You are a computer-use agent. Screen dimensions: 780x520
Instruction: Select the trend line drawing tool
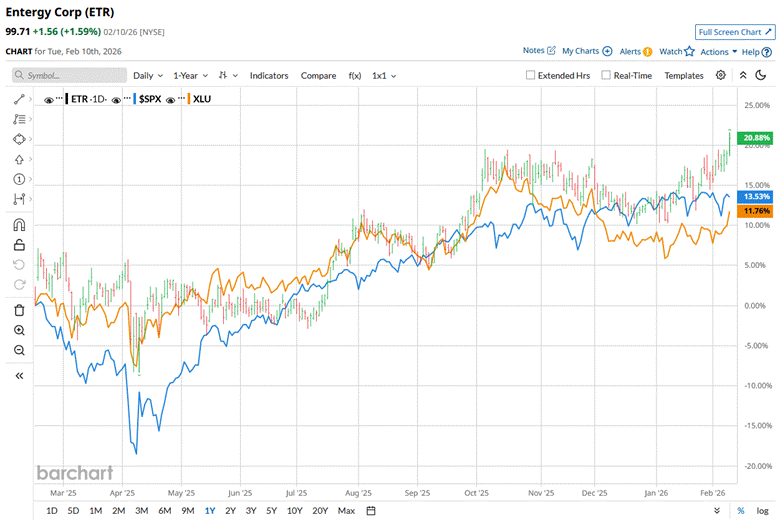pyautogui.click(x=19, y=99)
